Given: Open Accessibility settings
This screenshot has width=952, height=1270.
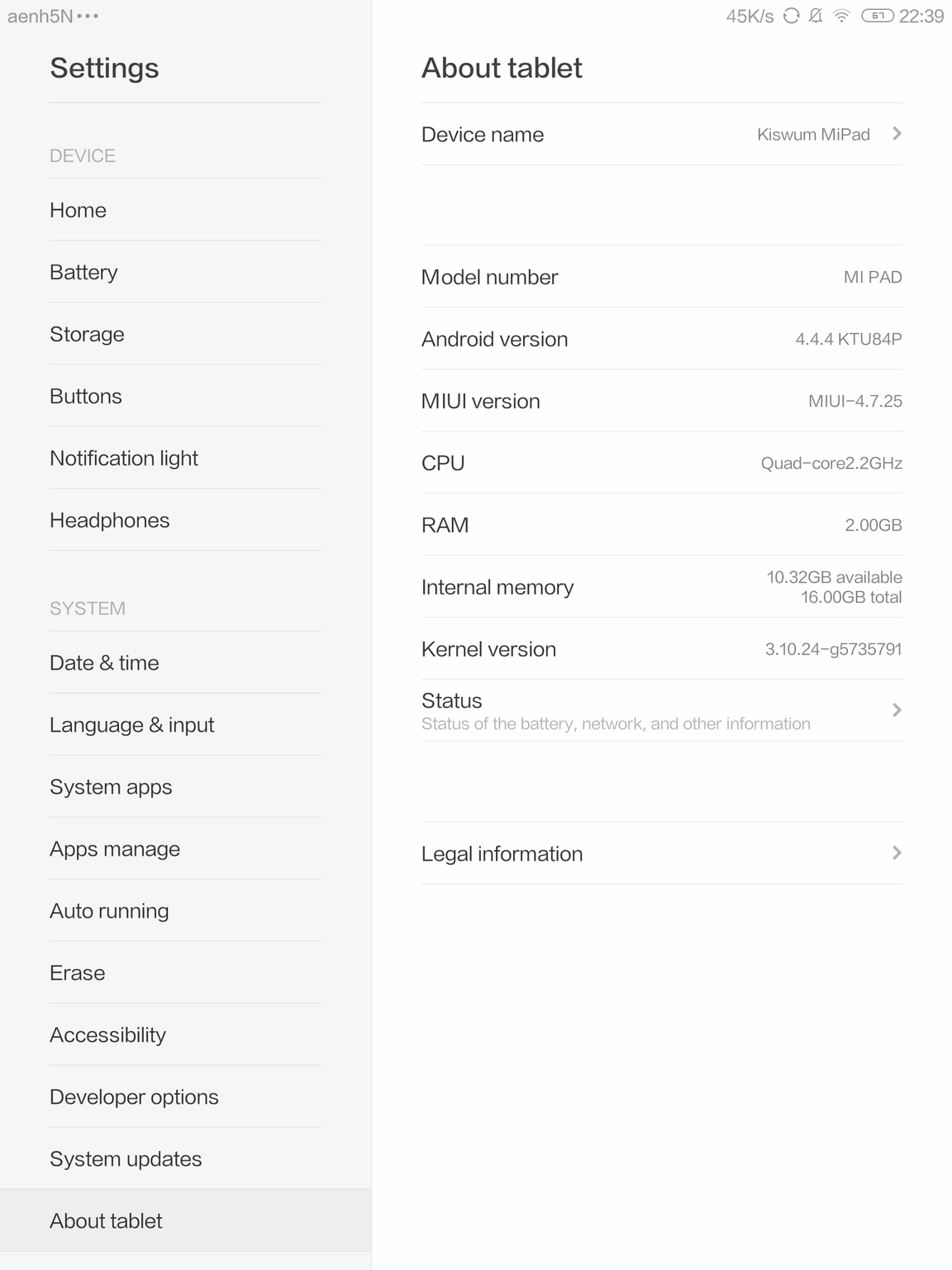Looking at the screenshot, I should [x=107, y=1035].
